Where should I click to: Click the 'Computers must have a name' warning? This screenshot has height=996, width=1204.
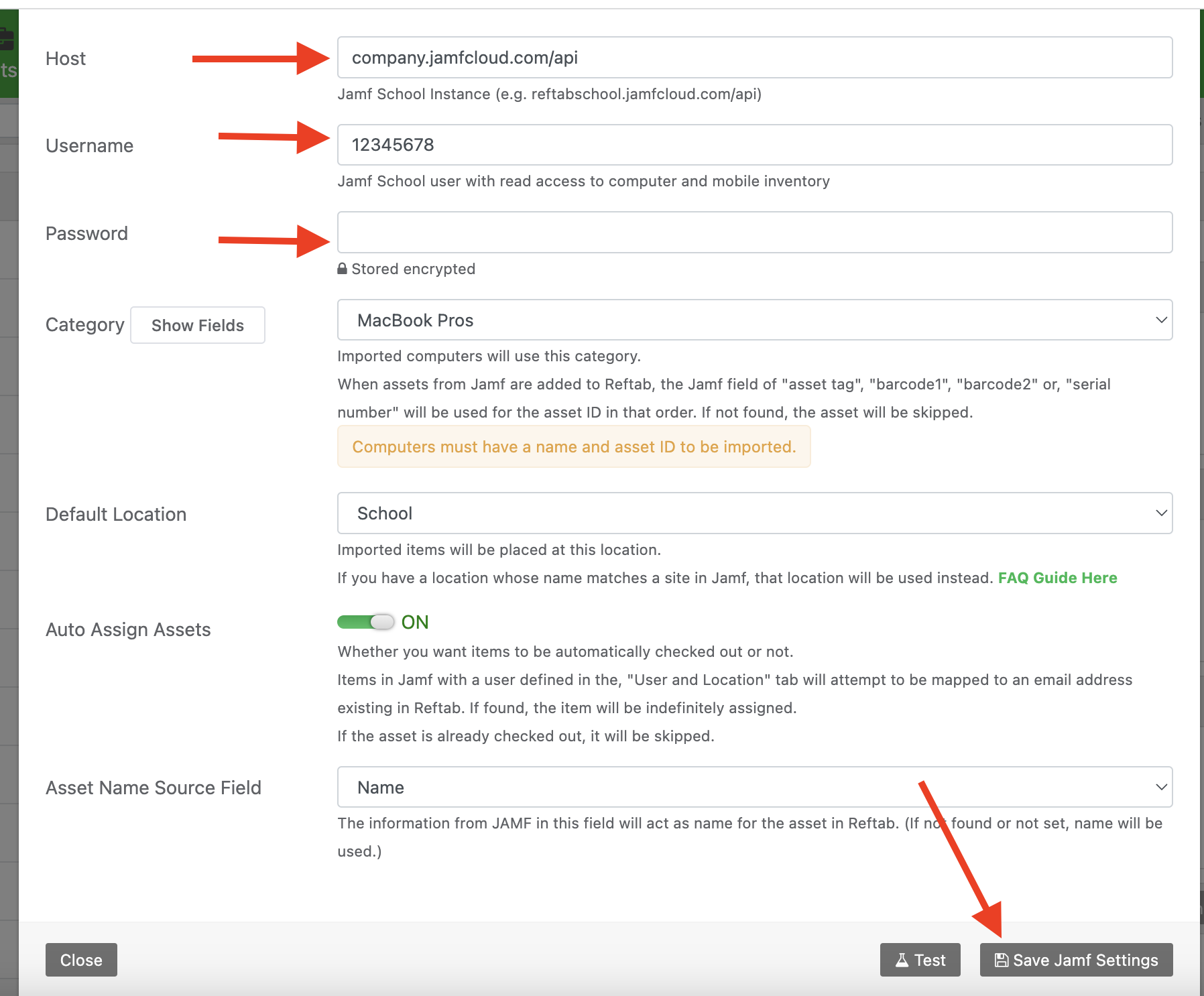pos(574,446)
